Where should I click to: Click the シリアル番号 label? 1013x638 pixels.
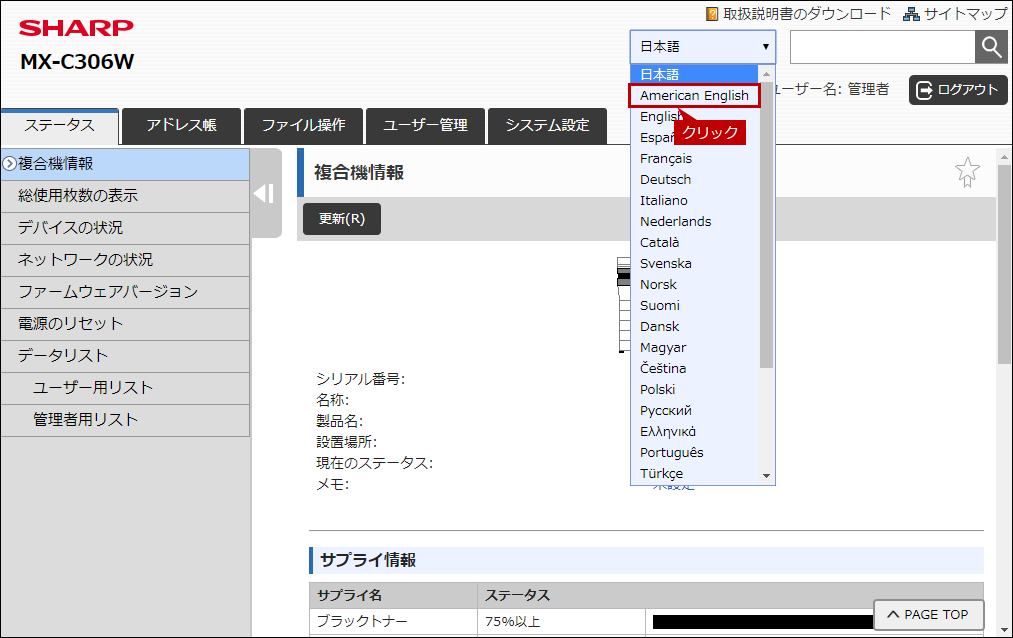click(360, 379)
